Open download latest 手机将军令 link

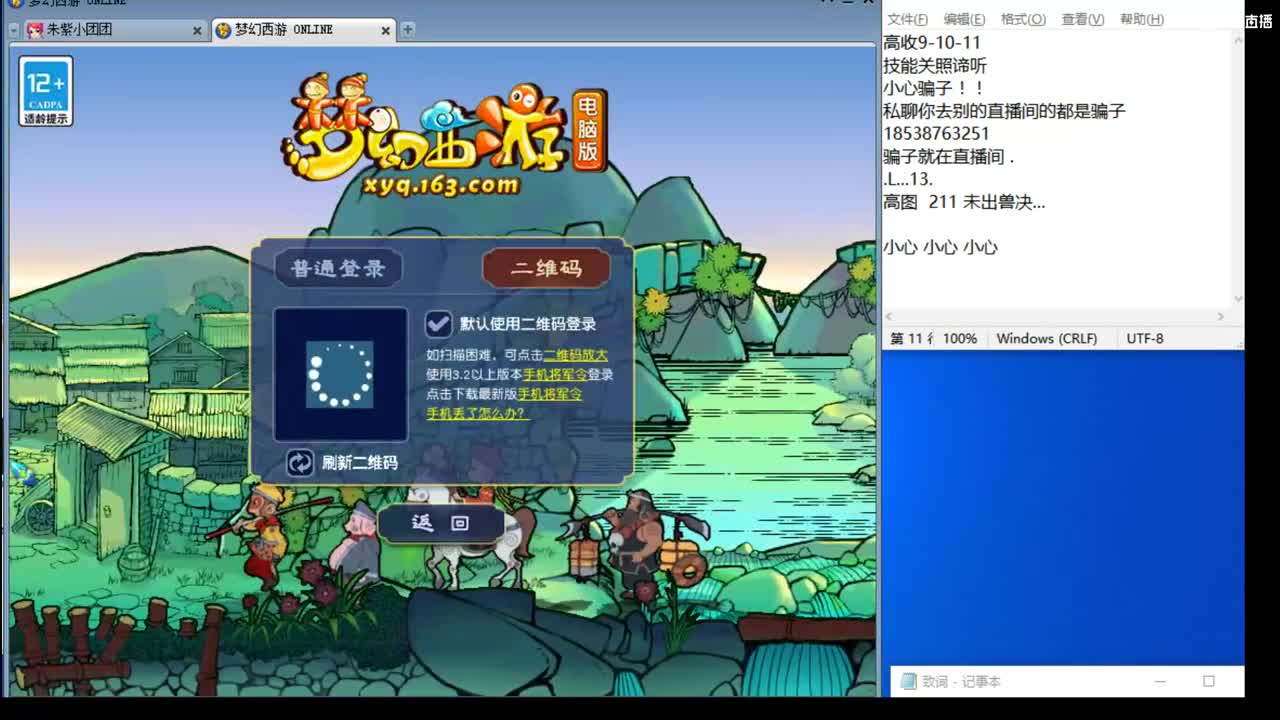tap(550, 393)
